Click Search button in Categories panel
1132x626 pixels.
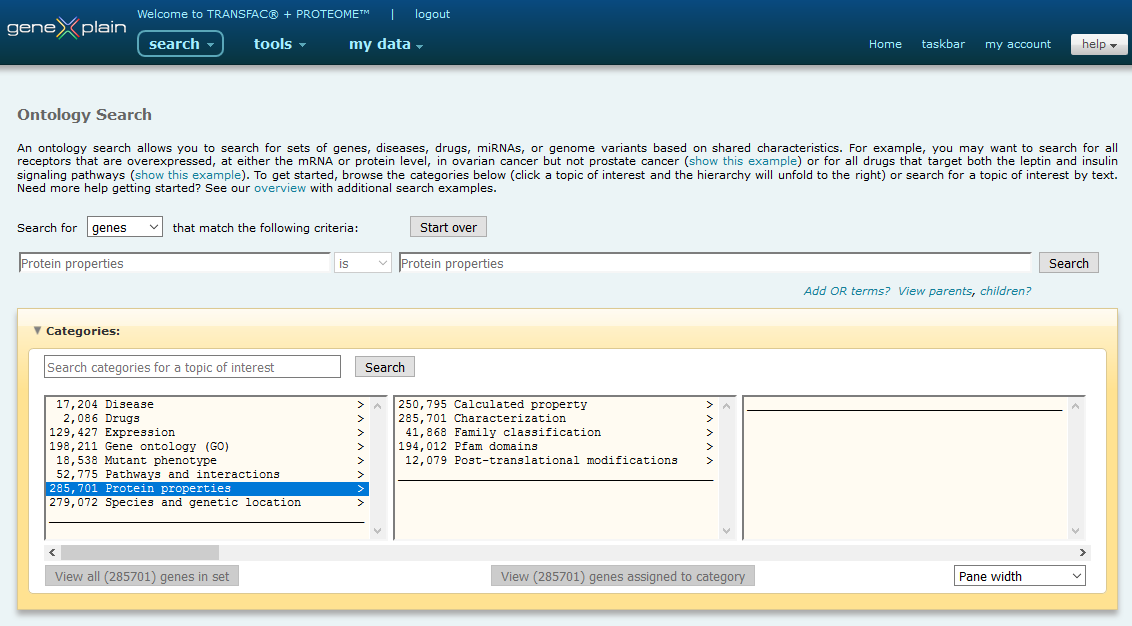coord(385,367)
